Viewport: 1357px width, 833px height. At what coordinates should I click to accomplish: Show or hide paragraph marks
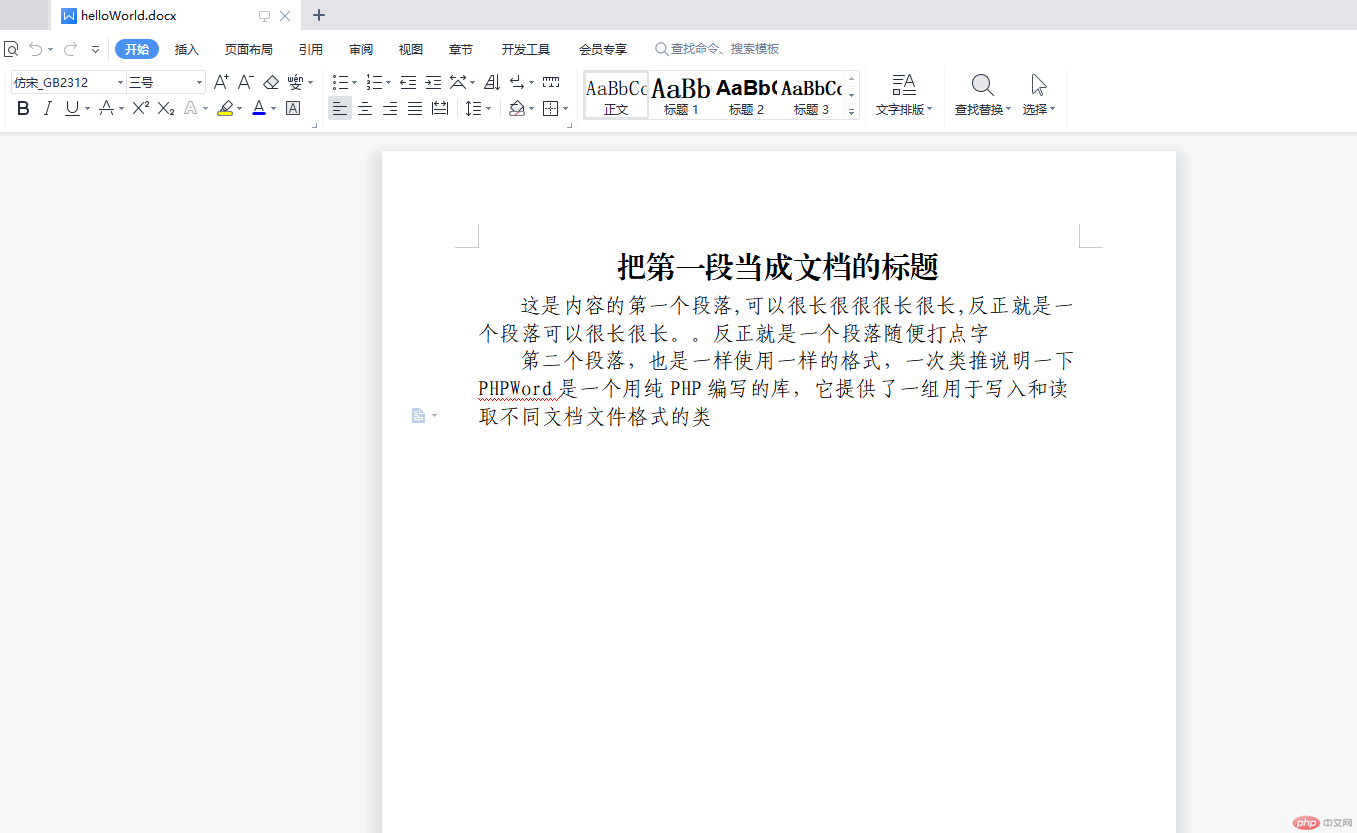(x=517, y=82)
